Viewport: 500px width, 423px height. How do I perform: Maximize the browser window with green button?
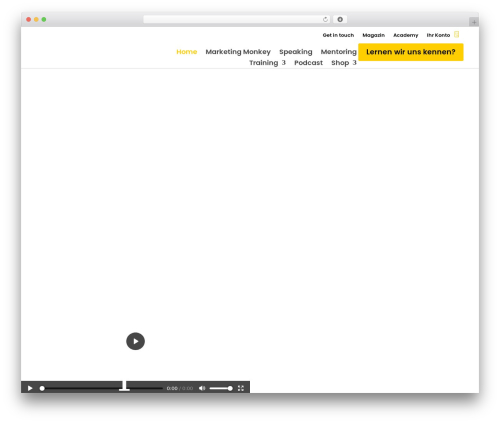pos(44,19)
